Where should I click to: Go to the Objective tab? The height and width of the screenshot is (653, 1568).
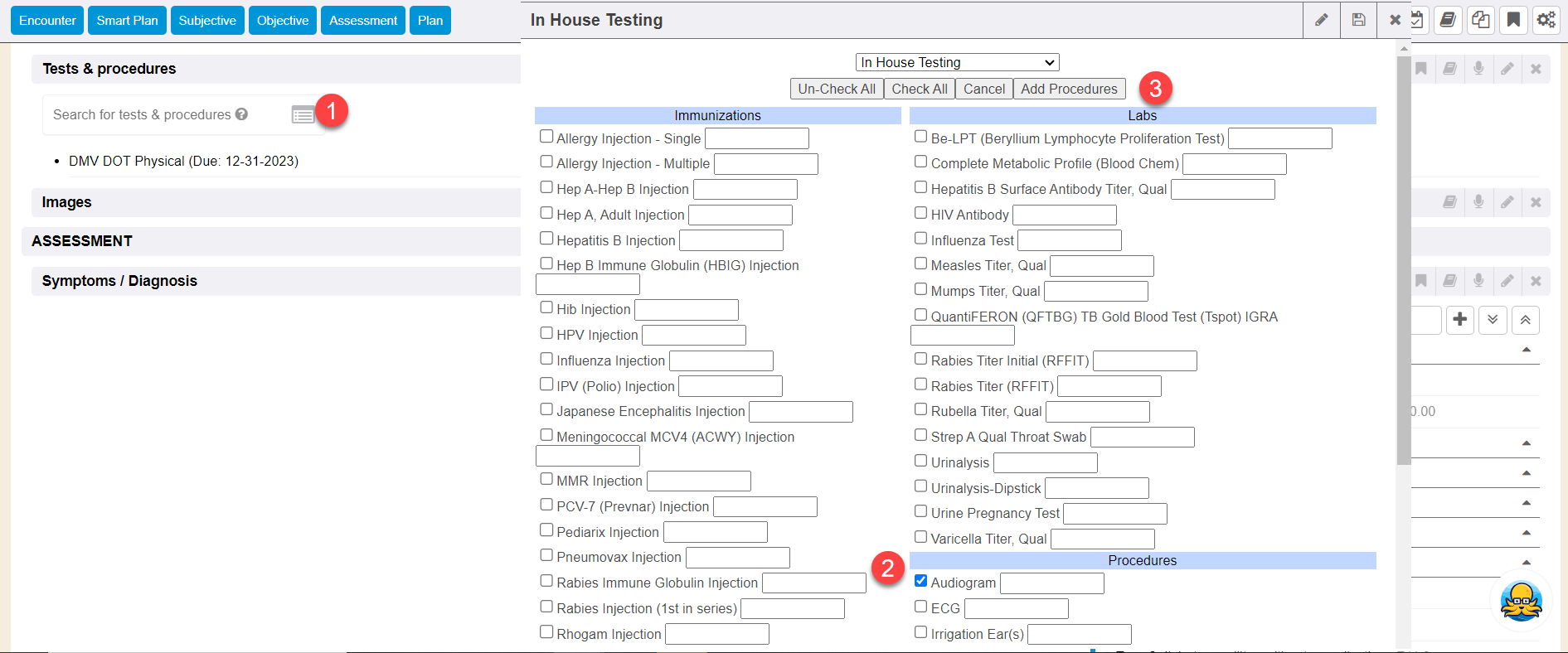pyautogui.click(x=282, y=21)
